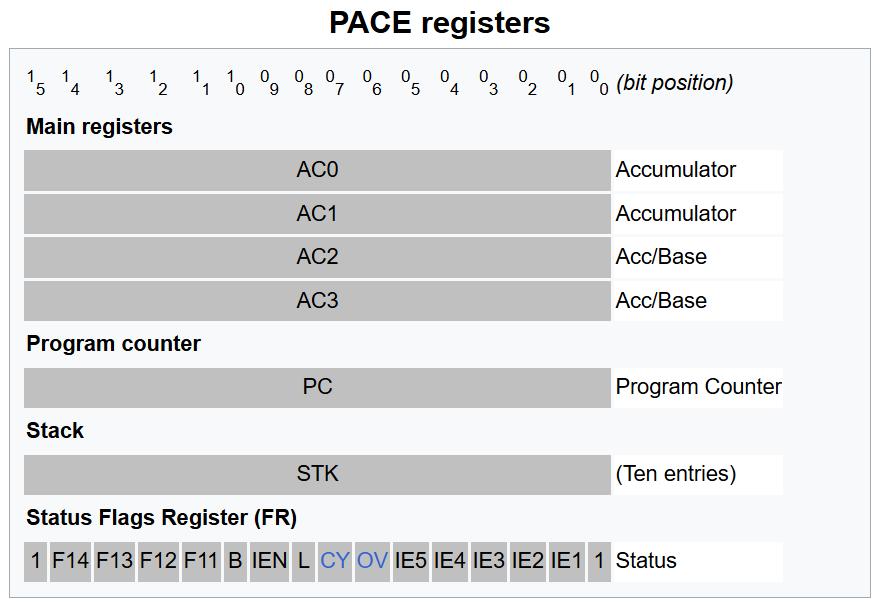Click the IE4 status bit cell

pyautogui.click(x=449, y=561)
